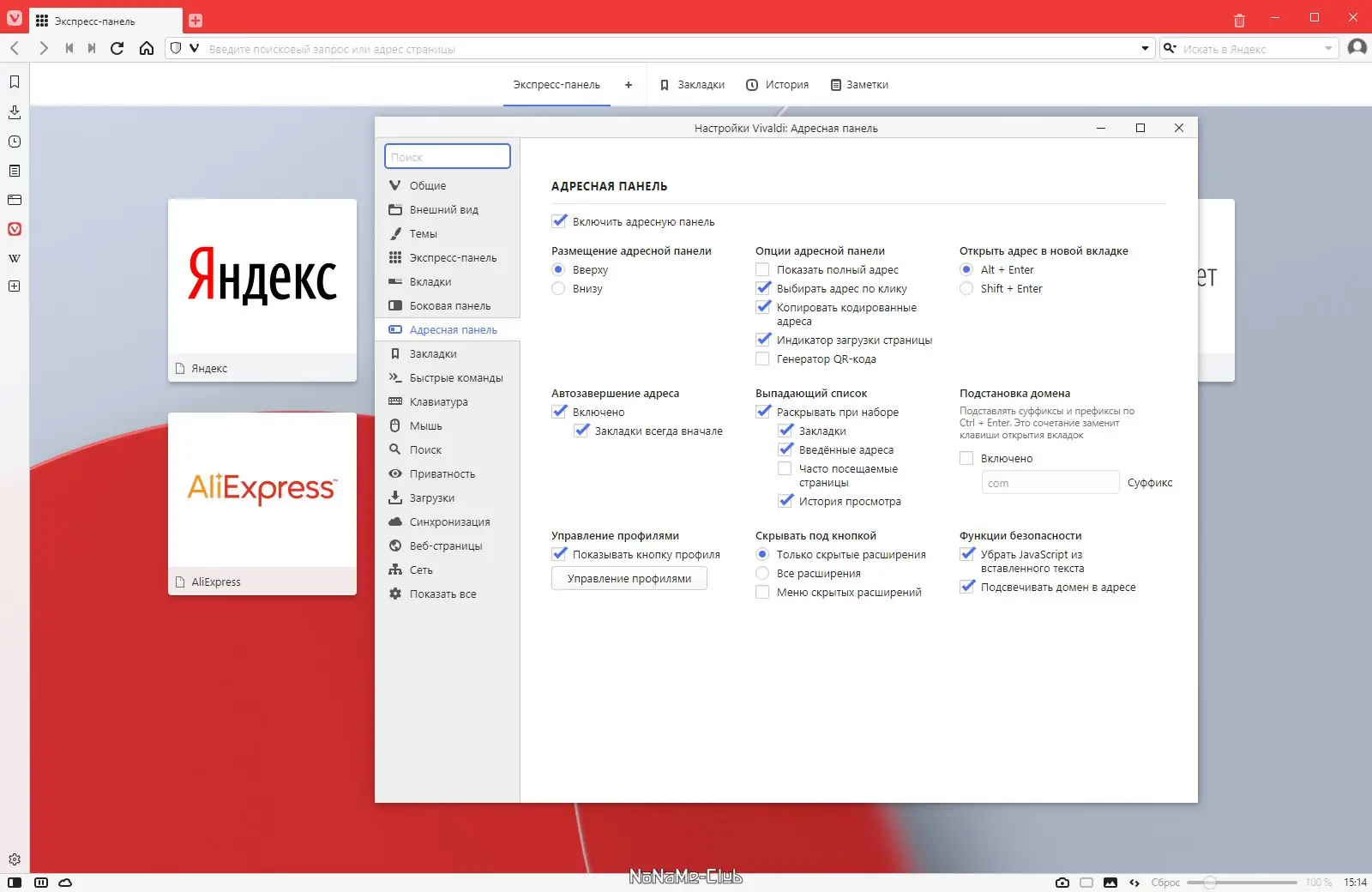Click the settings search field

point(448,156)
